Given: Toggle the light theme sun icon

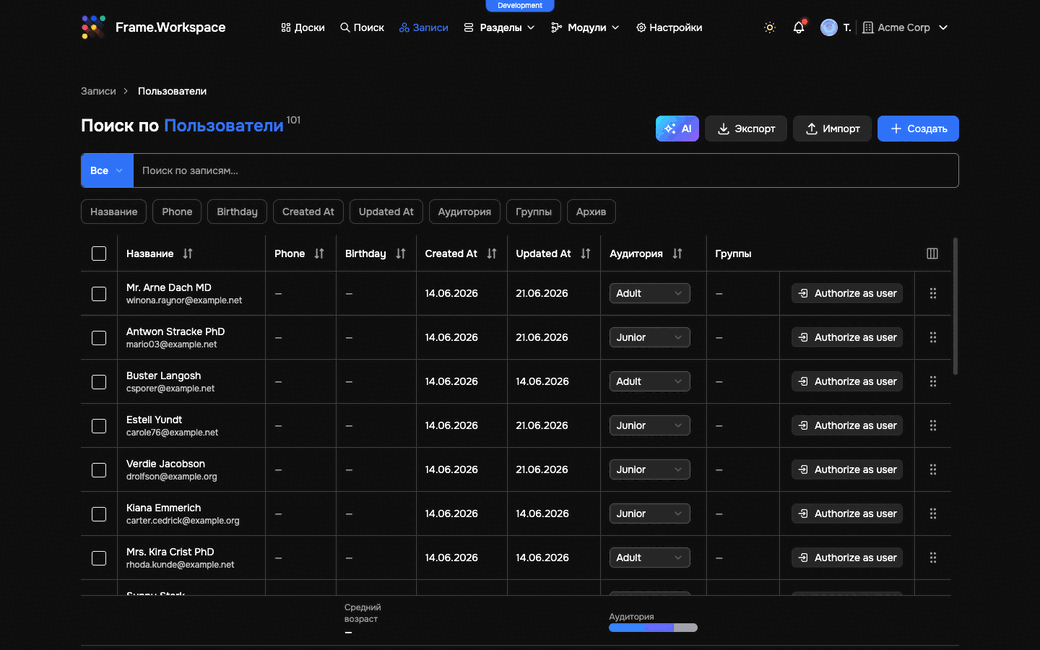Looking at the screenshot, I should click(x=769, y=27).
